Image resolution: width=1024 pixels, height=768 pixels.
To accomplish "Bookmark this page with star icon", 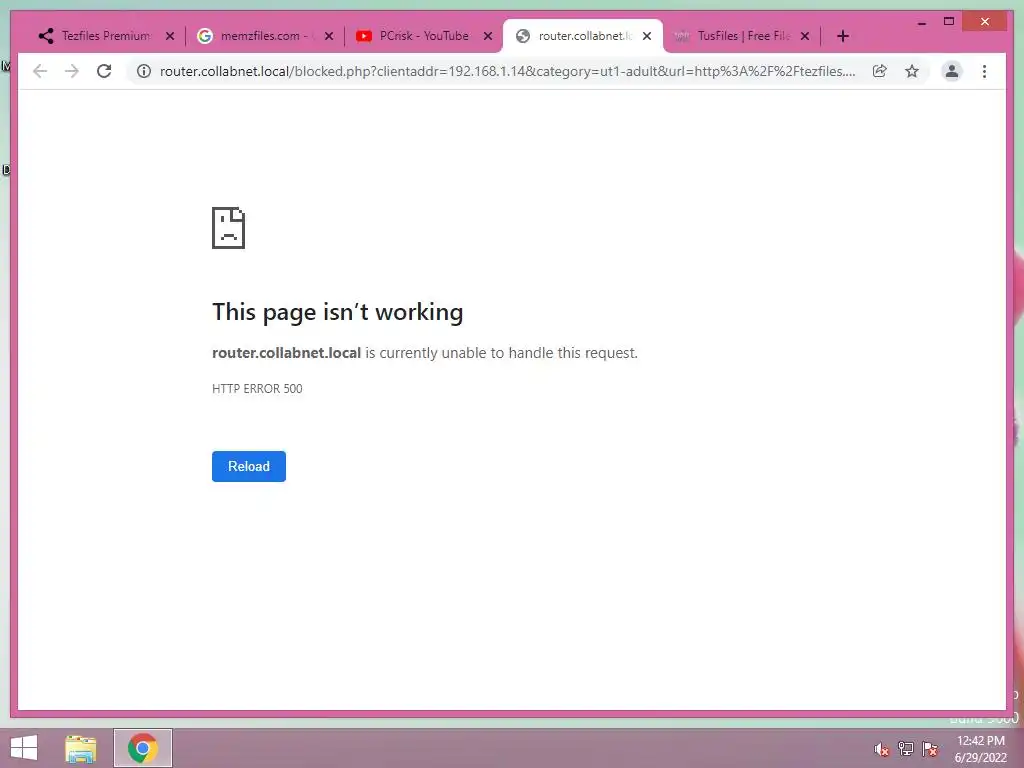I will [x=912, y=71].
